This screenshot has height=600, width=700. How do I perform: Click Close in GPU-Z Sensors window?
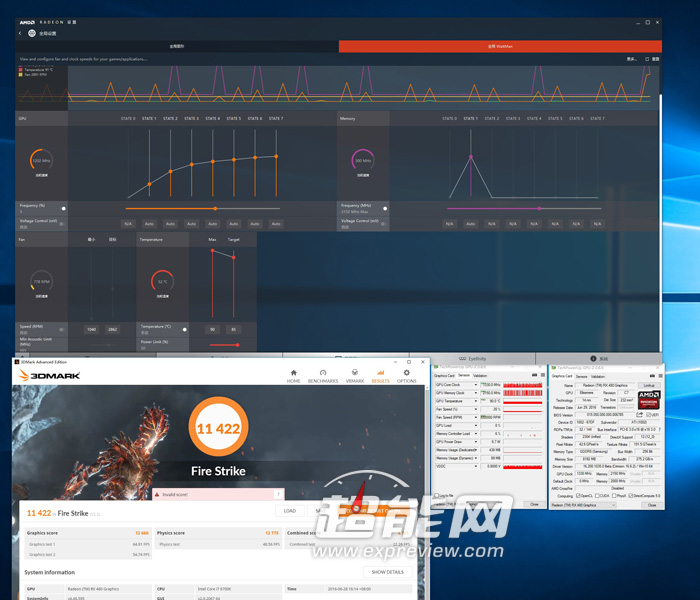534,504
